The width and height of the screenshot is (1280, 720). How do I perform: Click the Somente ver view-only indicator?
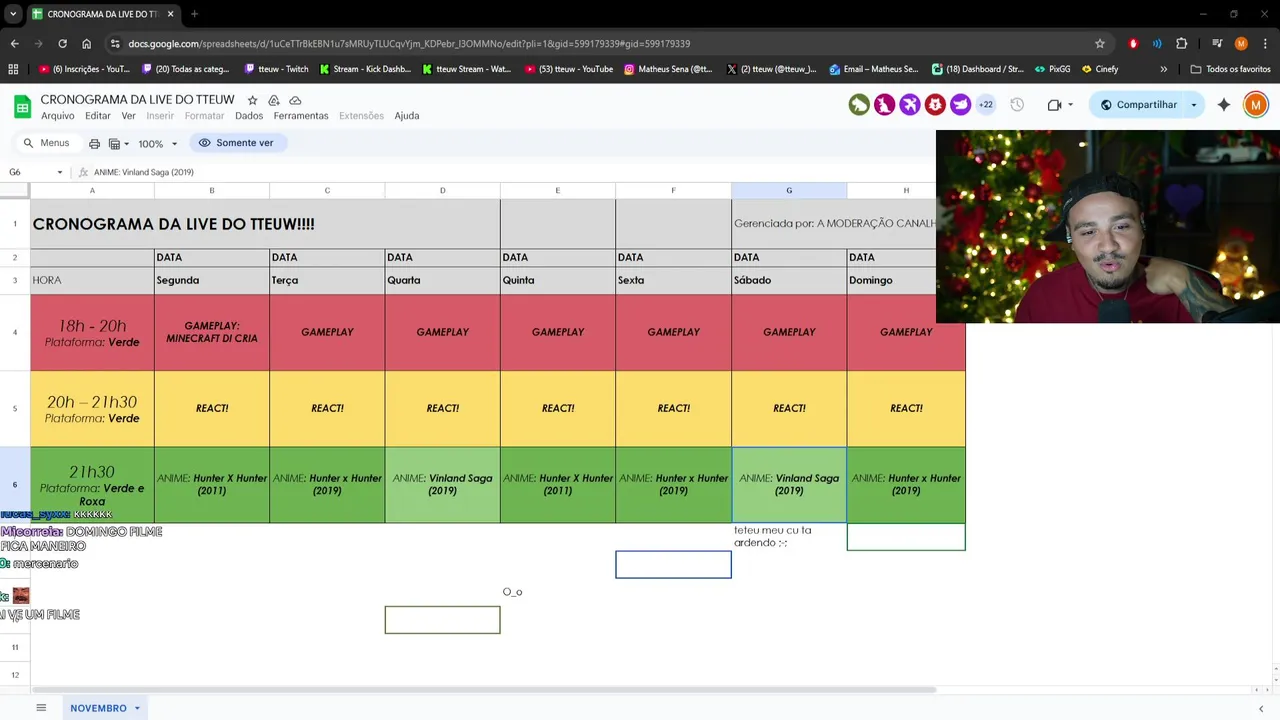[x=236, y=143]
